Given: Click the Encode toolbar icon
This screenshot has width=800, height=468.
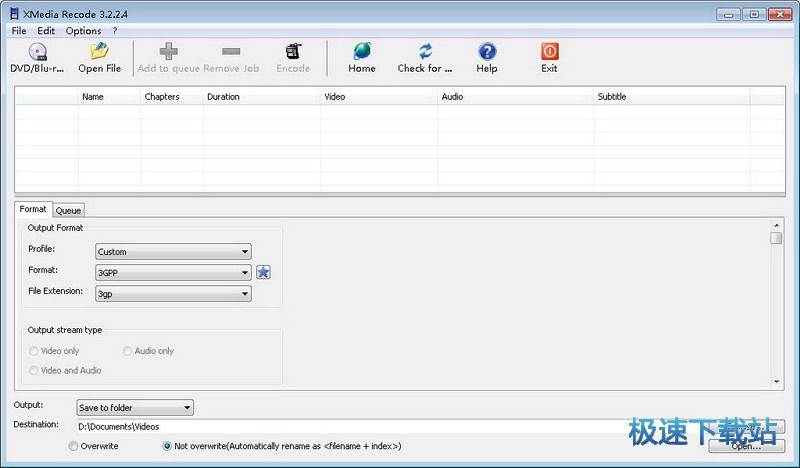Looking at the screenshot, I should pyautogui.click(x=293, y=51).
